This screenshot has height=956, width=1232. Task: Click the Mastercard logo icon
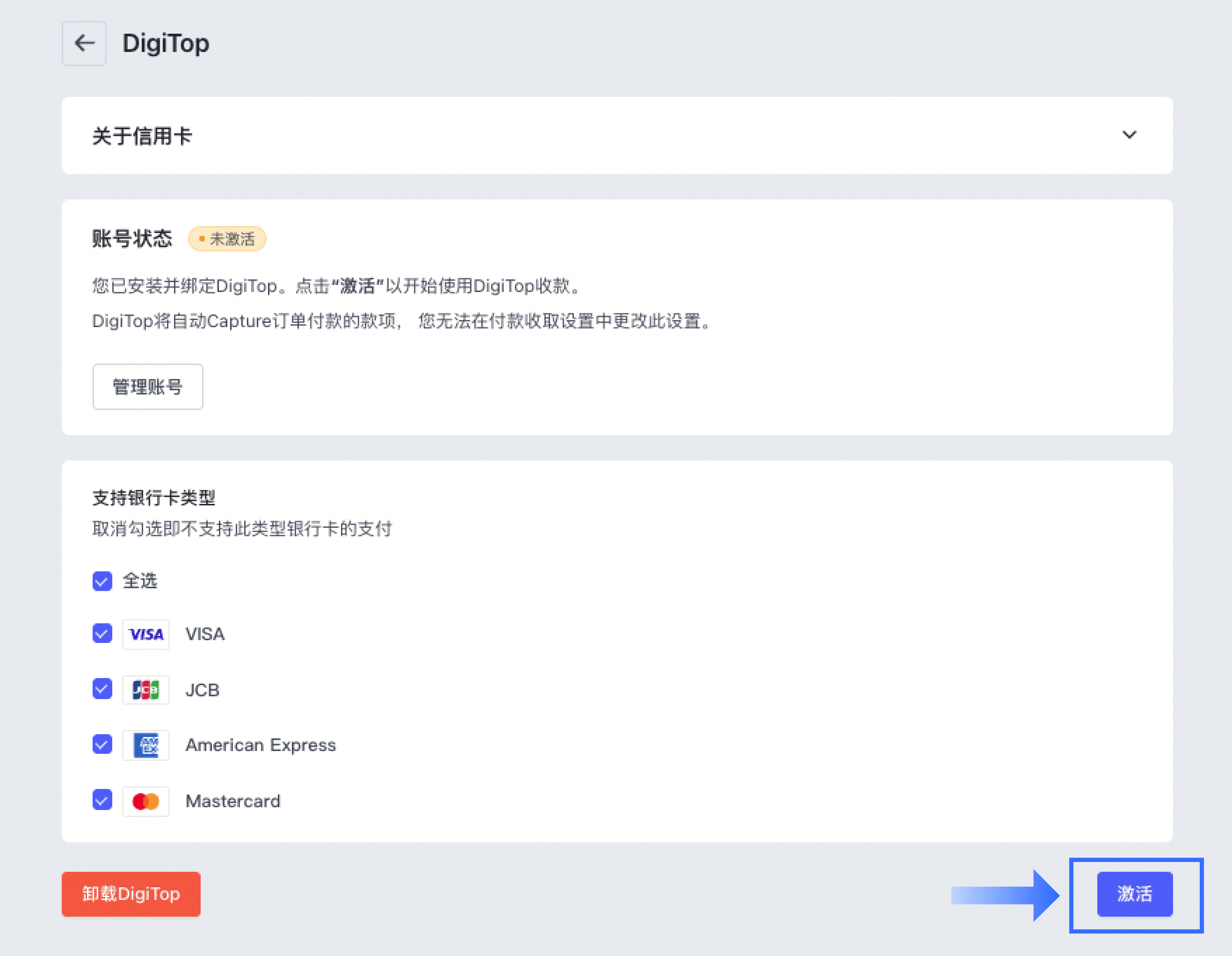tap(146, 801)
